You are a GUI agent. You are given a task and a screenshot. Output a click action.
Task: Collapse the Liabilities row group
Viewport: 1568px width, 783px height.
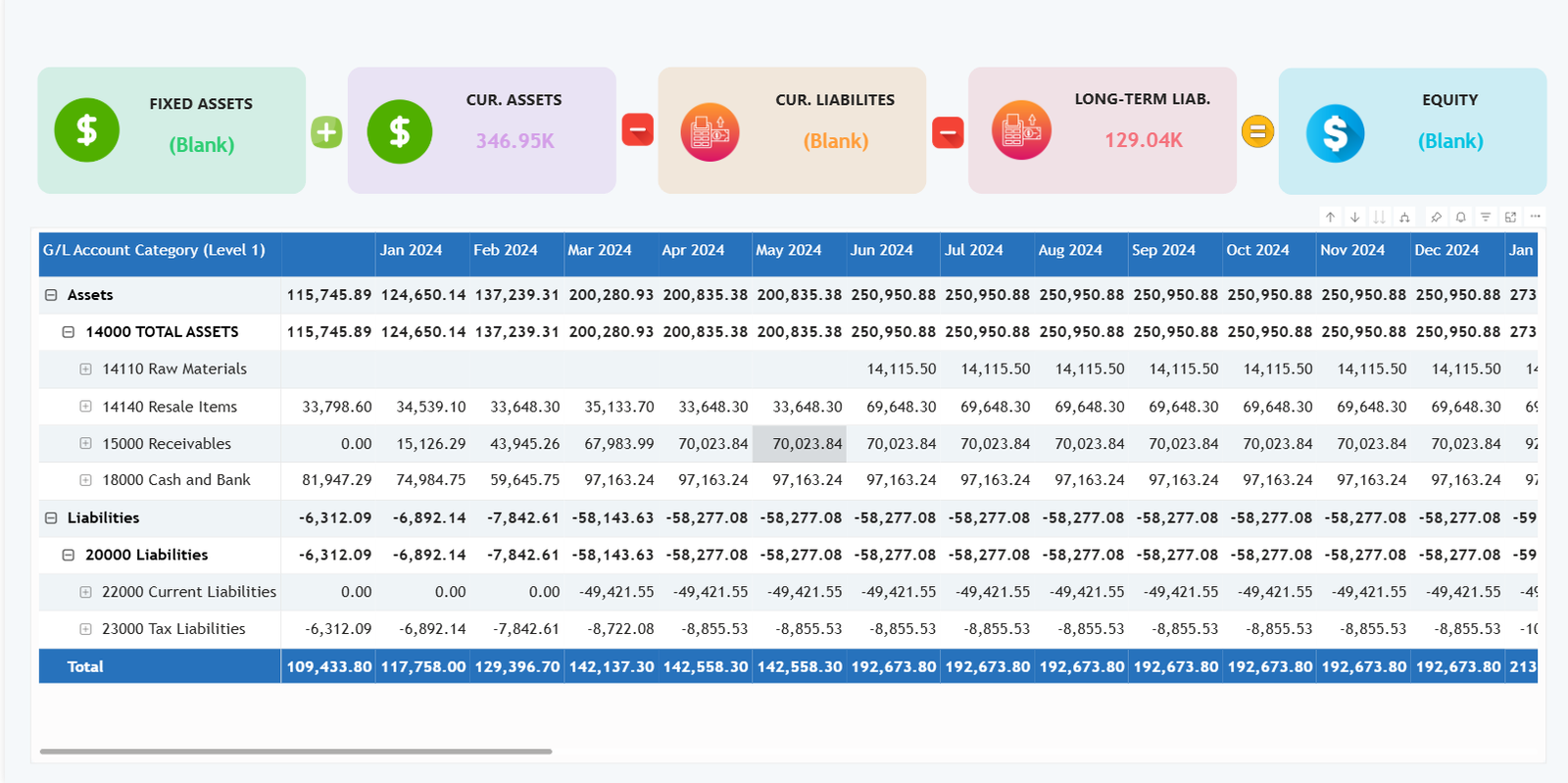coord(51,518)
